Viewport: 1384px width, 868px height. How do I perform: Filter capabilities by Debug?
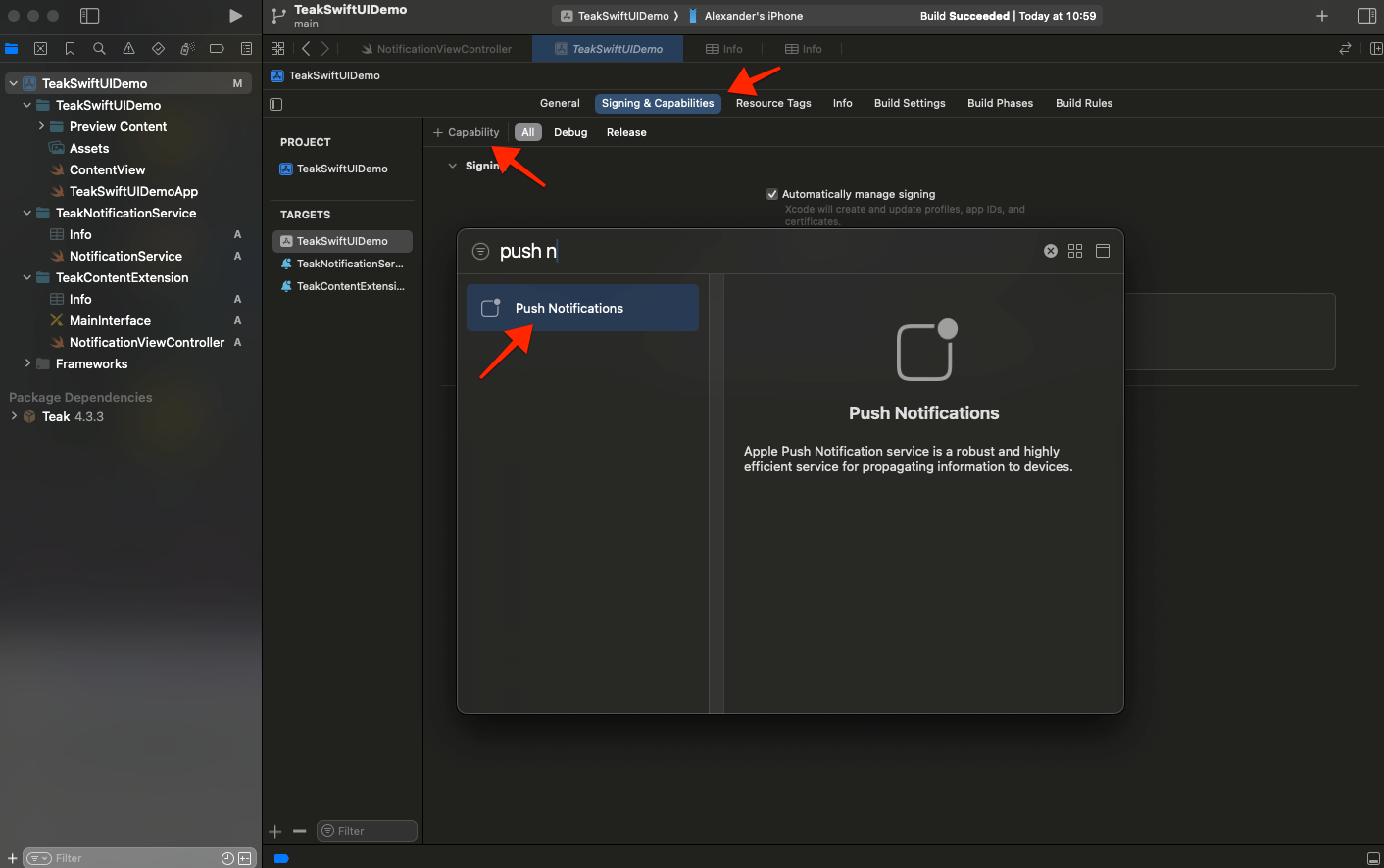570,132
